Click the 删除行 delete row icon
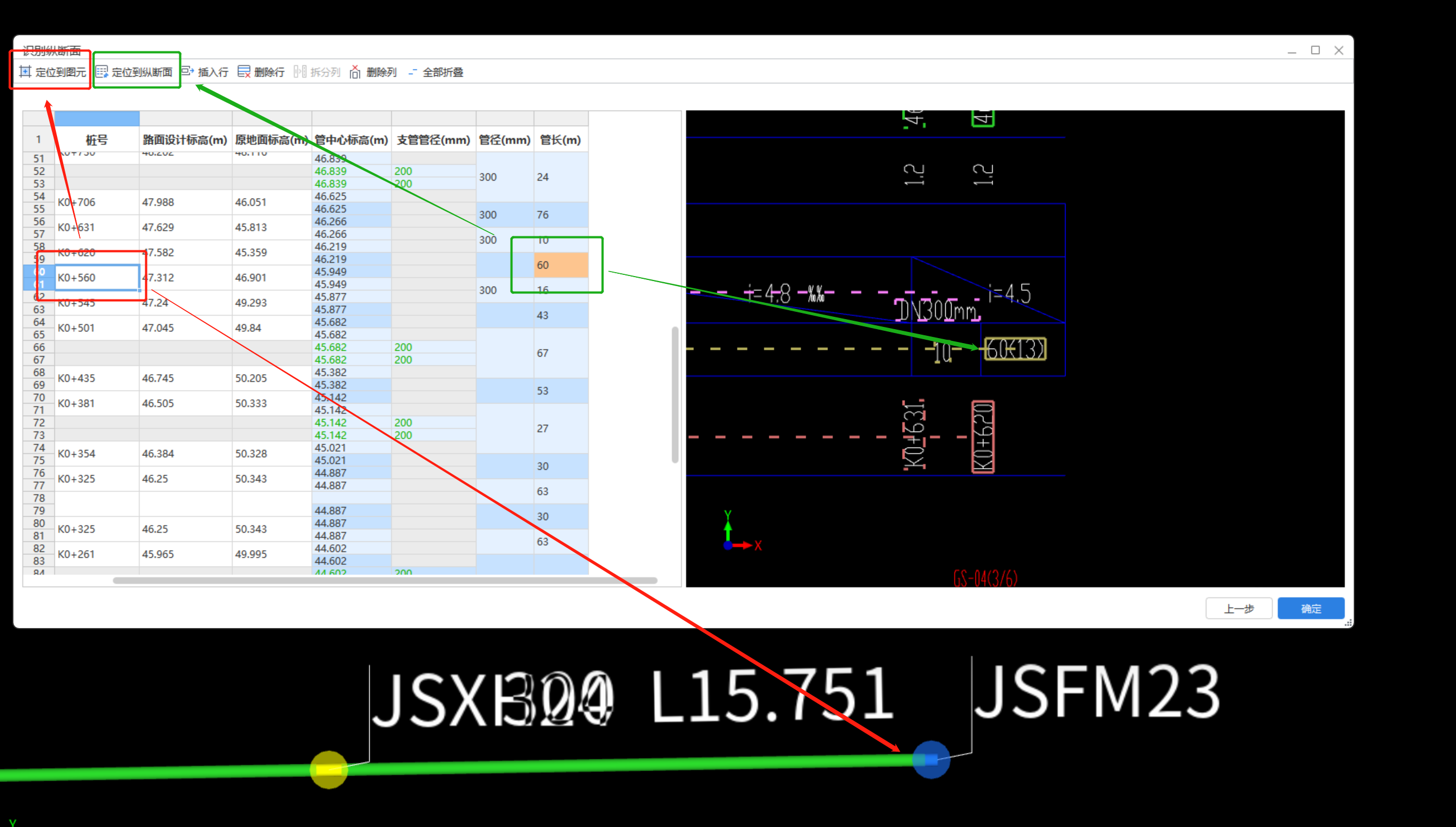This screenshot has height=827, width=1456. (x=244, y=72)
